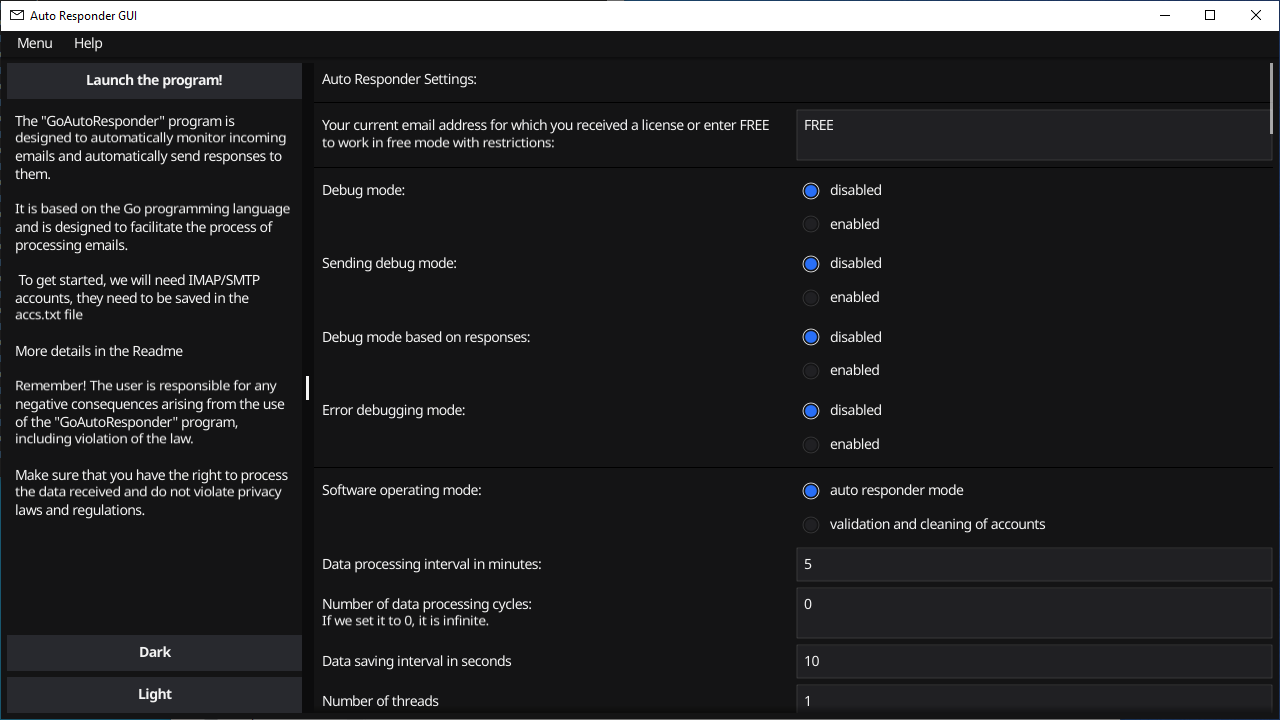
Task: Open the Help menu
Action: (x=88, y=43)
